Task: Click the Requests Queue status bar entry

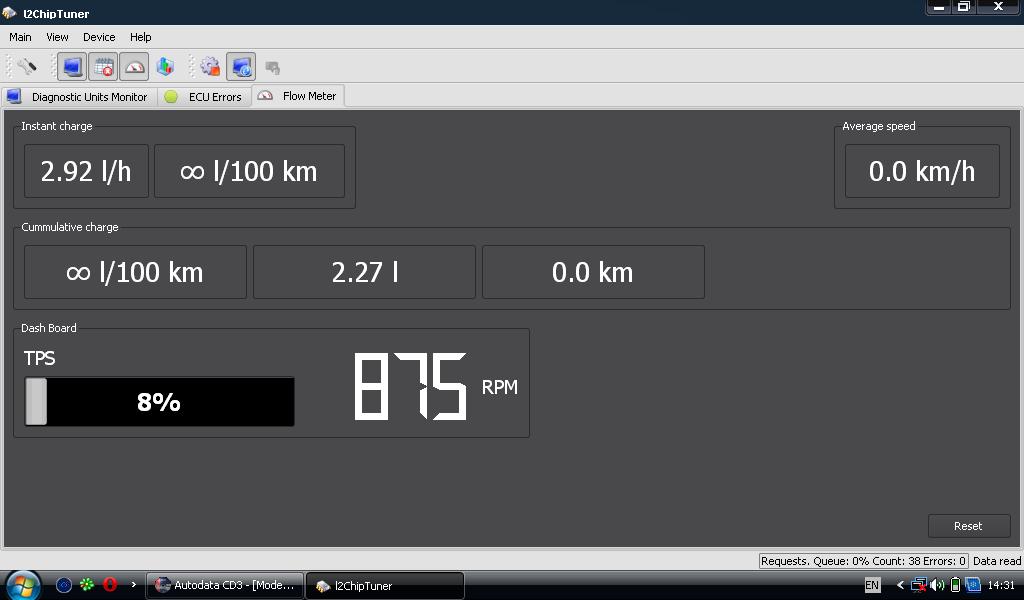Action: point(863,561)
